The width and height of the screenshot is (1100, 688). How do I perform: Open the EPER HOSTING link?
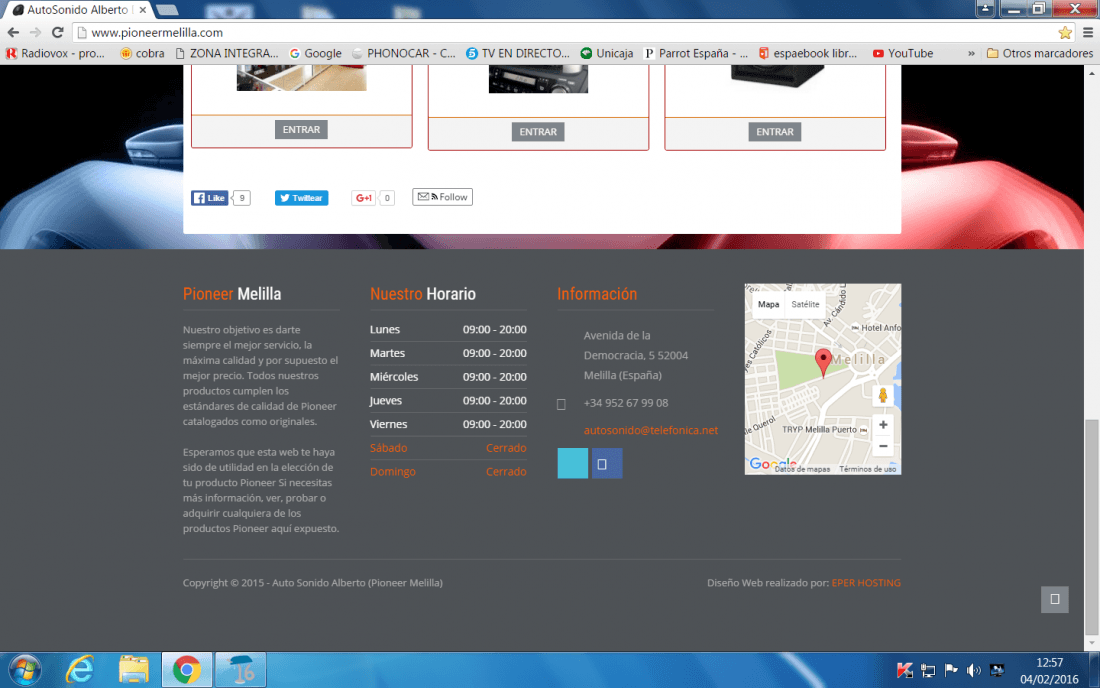click(x=866, y=583)
